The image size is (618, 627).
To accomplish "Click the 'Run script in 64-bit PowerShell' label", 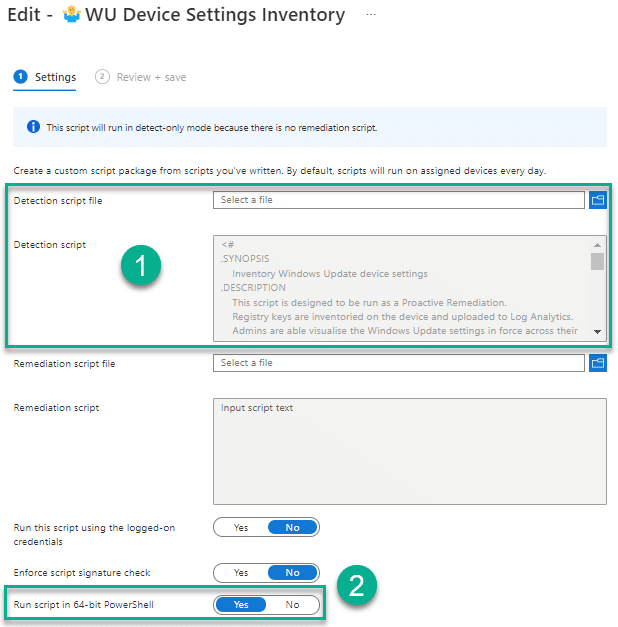I will coord(84,605).
